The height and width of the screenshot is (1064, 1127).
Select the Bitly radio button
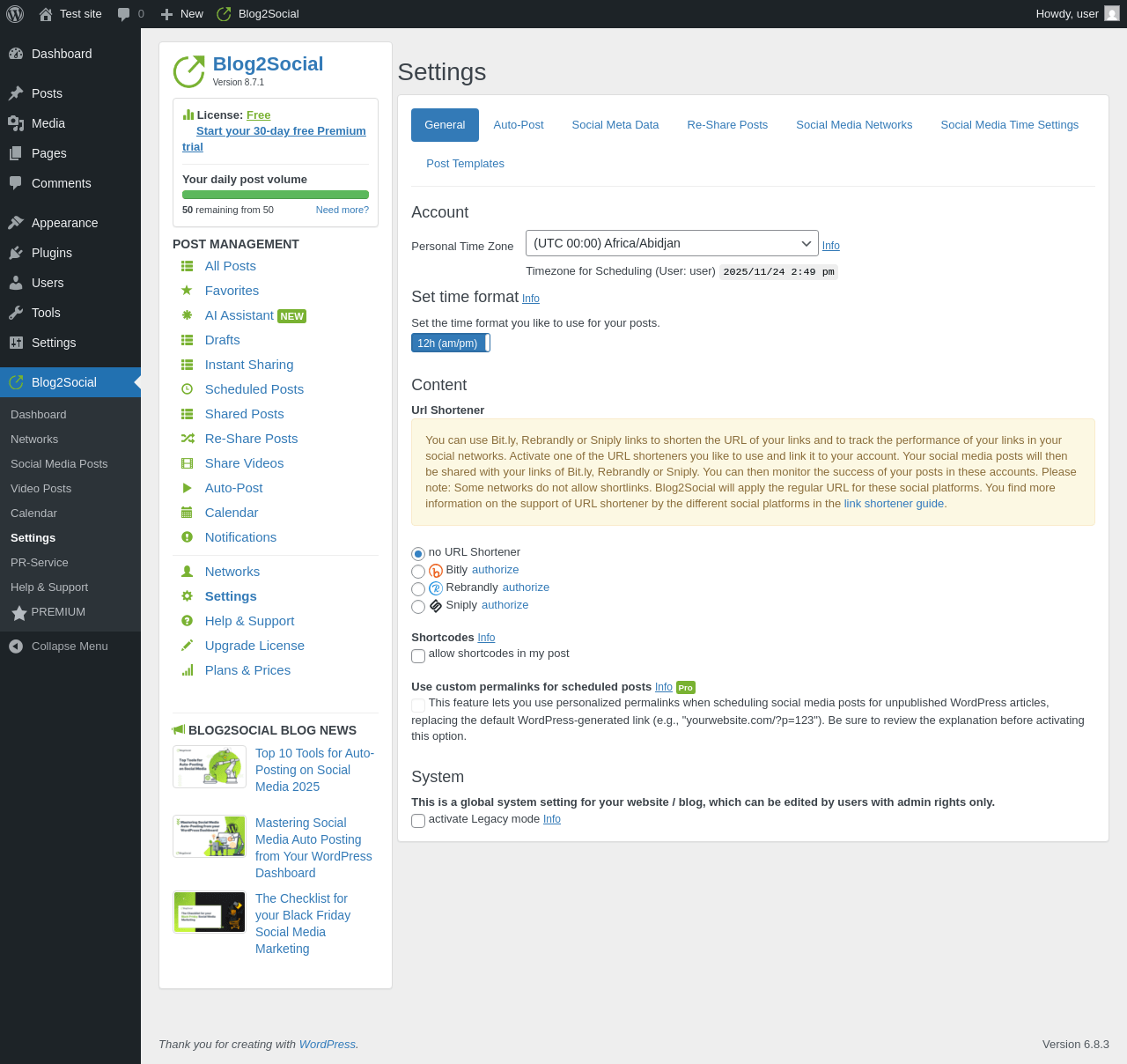coord(418,572)
